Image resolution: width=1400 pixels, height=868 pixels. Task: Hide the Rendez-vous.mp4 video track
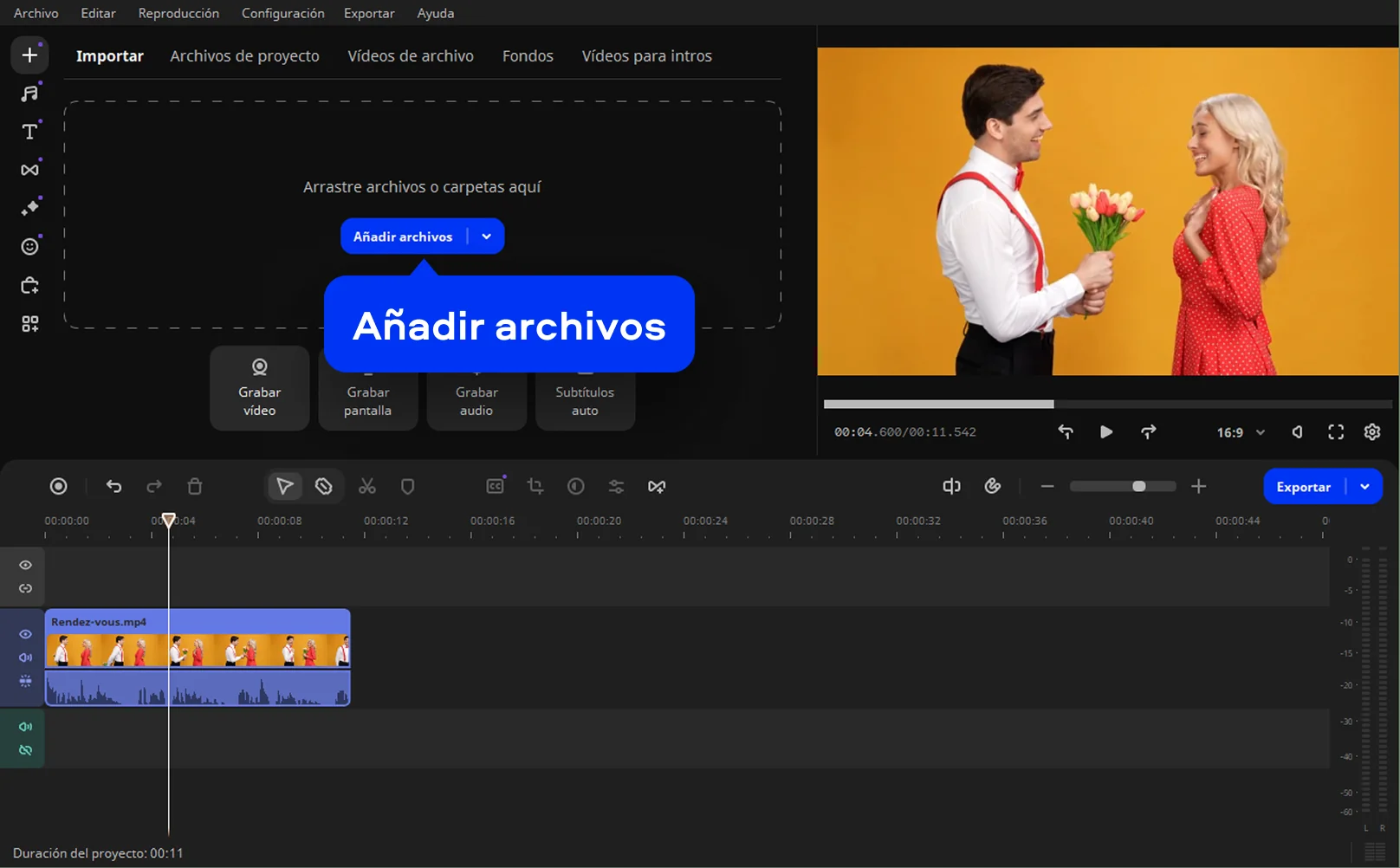(x=25, y=634)
